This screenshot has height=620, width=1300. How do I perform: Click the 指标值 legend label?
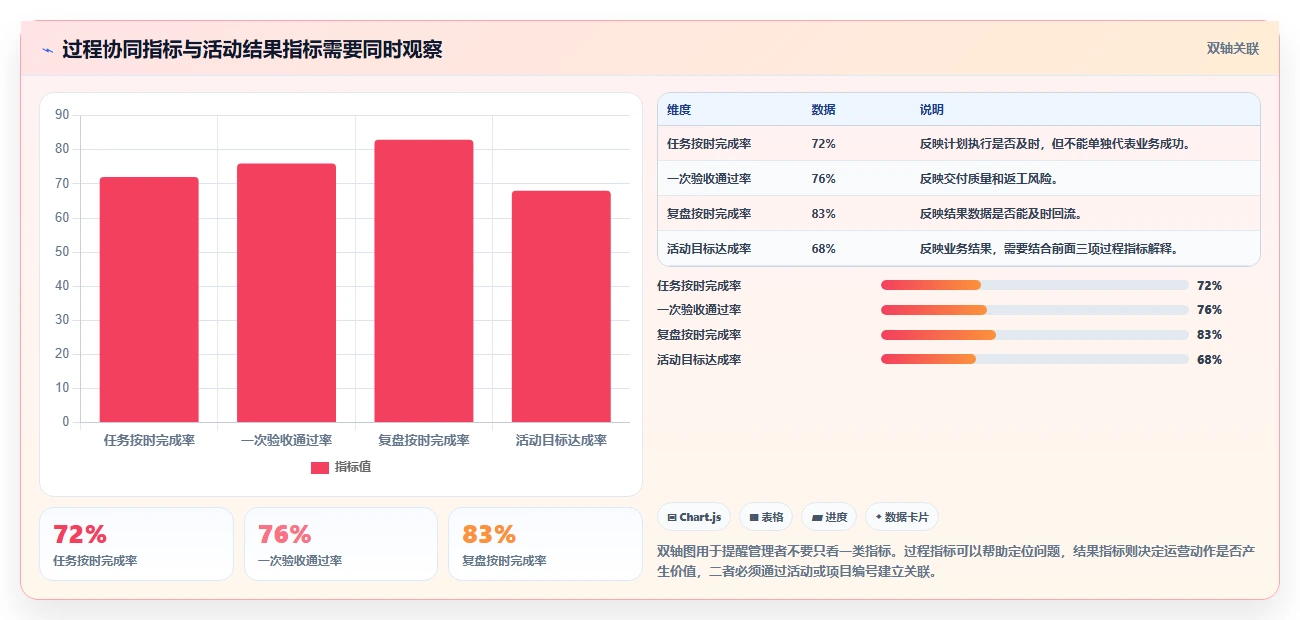click(353, 467)
